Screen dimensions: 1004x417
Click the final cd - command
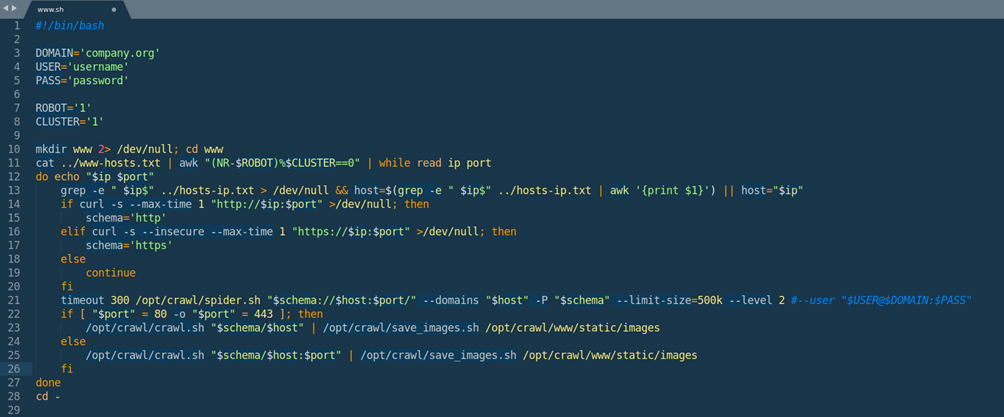click(48, 396)
